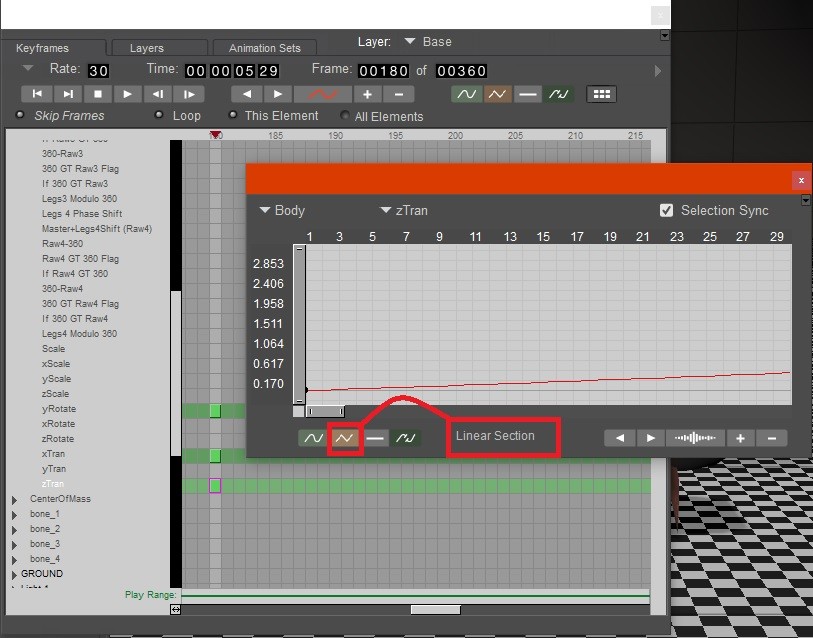This screenshot has height=638, width=813.
Task: Jump to the first frame of the animation
Action: 36,94
